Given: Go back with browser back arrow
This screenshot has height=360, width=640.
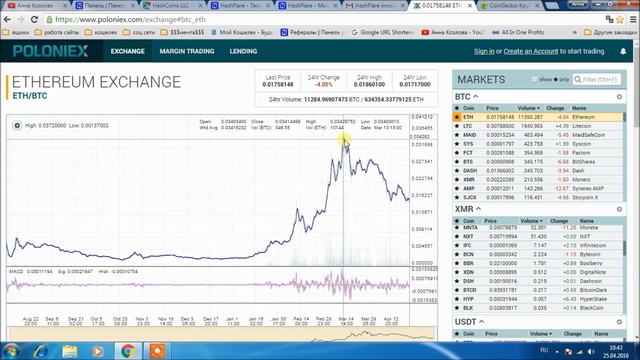Looking at the screenshot, I should [7, 19].
